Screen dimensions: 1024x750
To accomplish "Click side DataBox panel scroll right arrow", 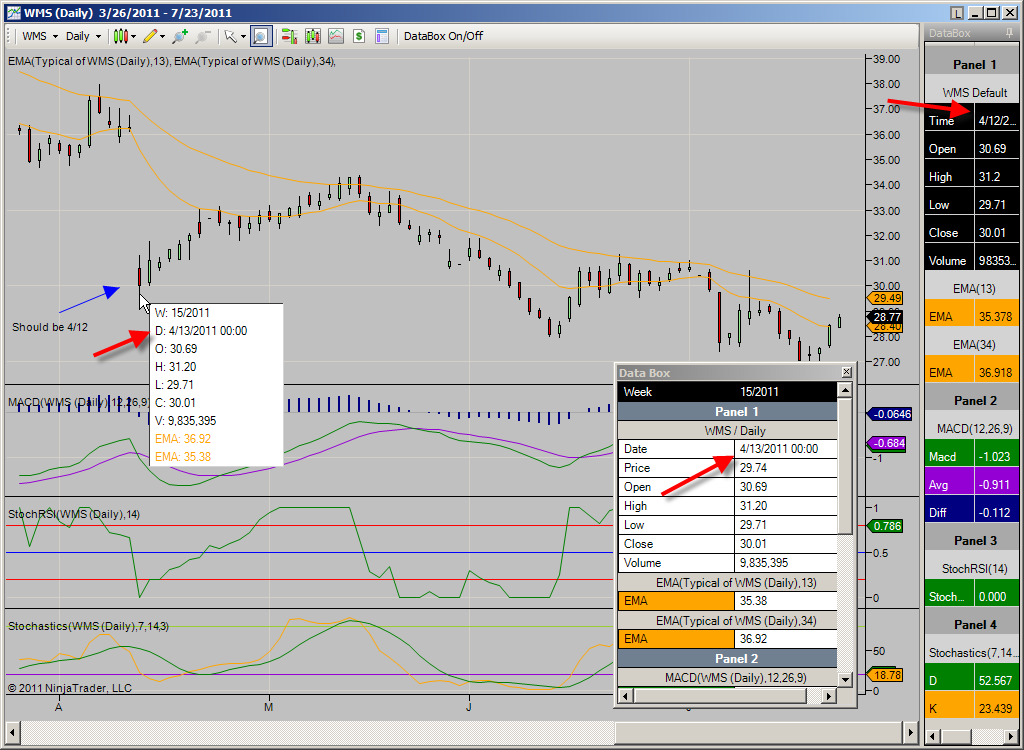I will tap(1012, 736).
